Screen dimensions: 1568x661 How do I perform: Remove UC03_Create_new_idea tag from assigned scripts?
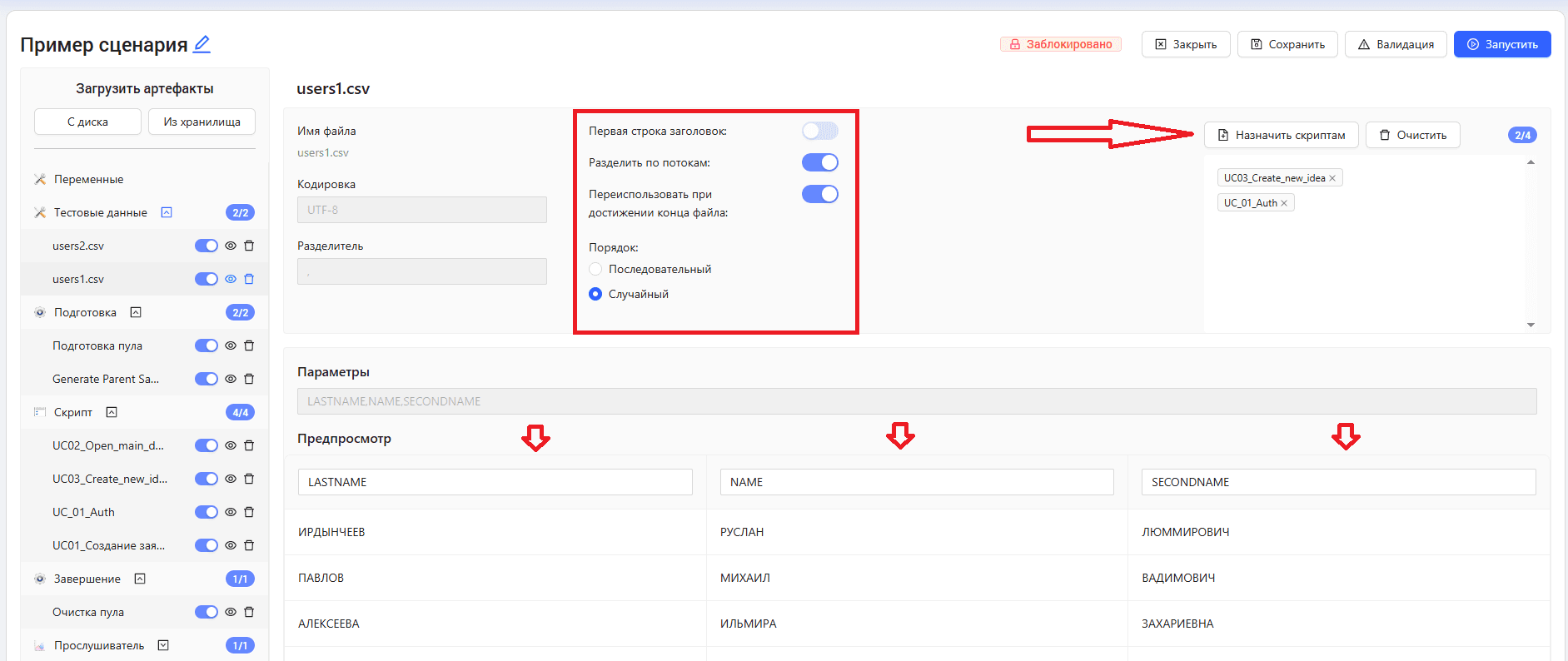pyautogui.click(x=1332, y=178)
